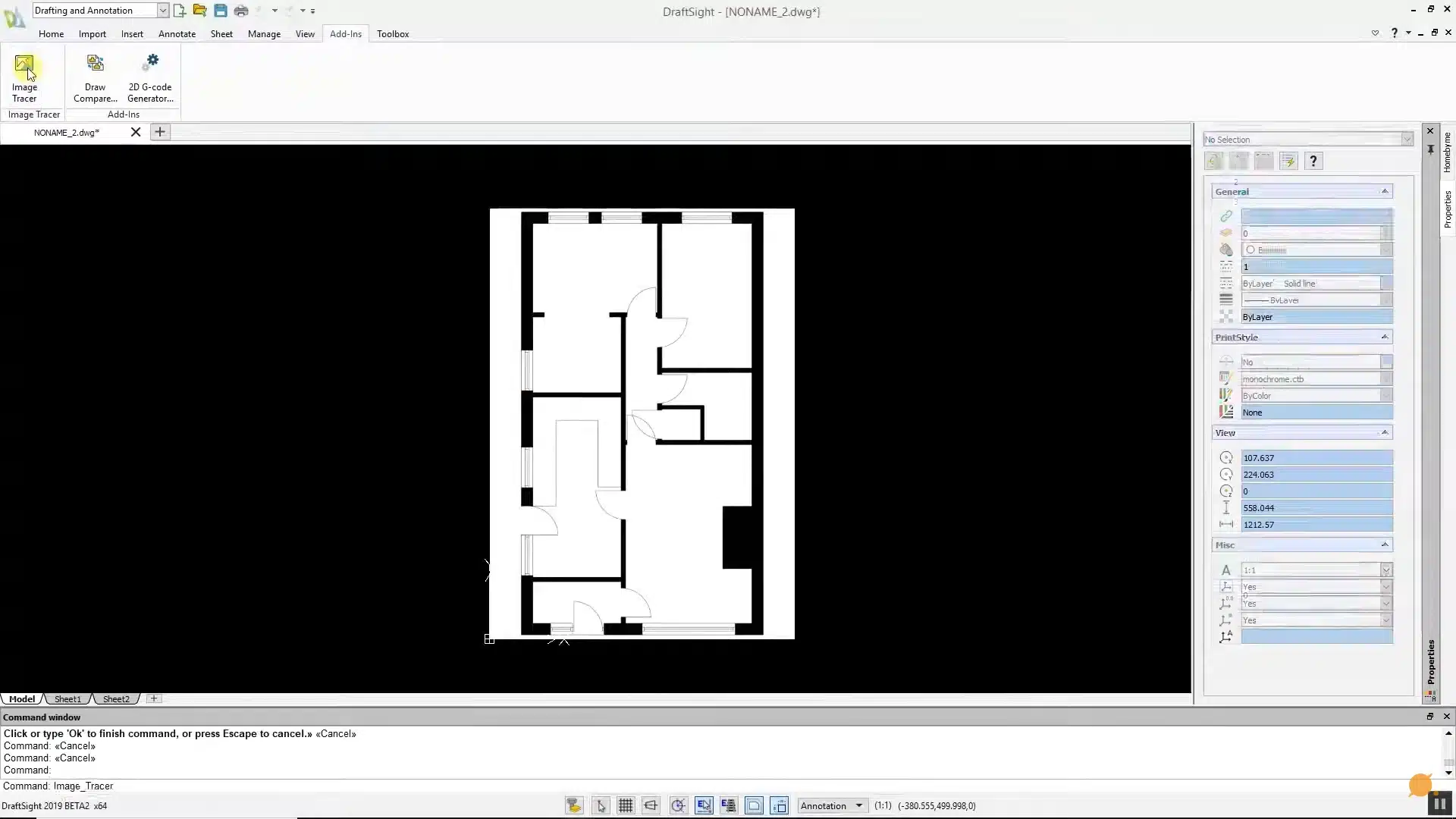Select the Image Tracer tool
This screenshot has height=819, width=1456.
click(25, 76)
